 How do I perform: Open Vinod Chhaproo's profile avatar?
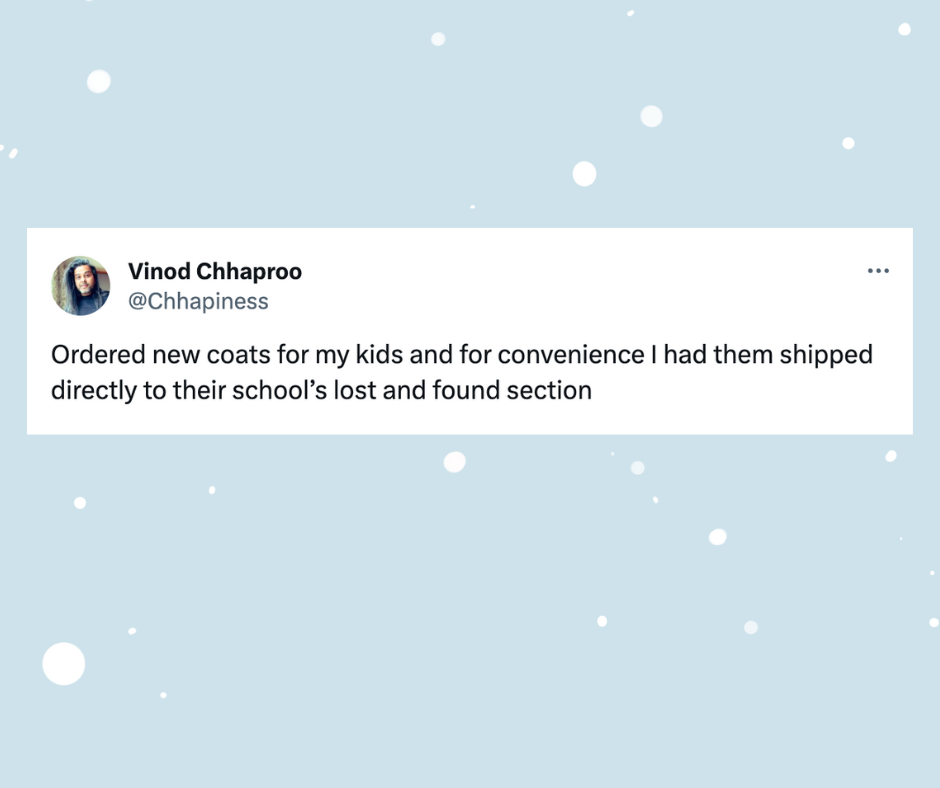pyautogui.click(x=81, y=285)
